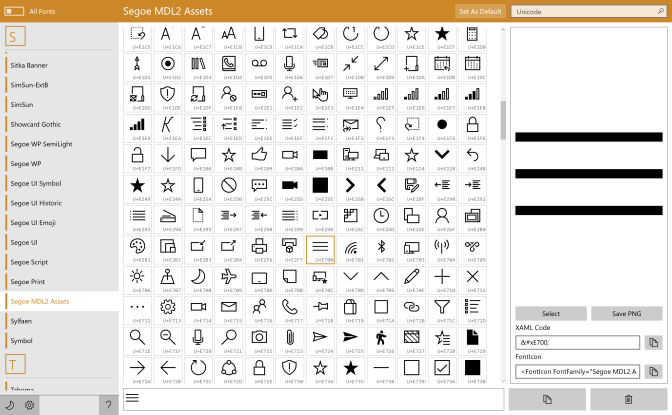The width and height of the screenshot is (672, 415).
Task: Click the bottom glyph sequence text box
Action: tap(313, 400)
